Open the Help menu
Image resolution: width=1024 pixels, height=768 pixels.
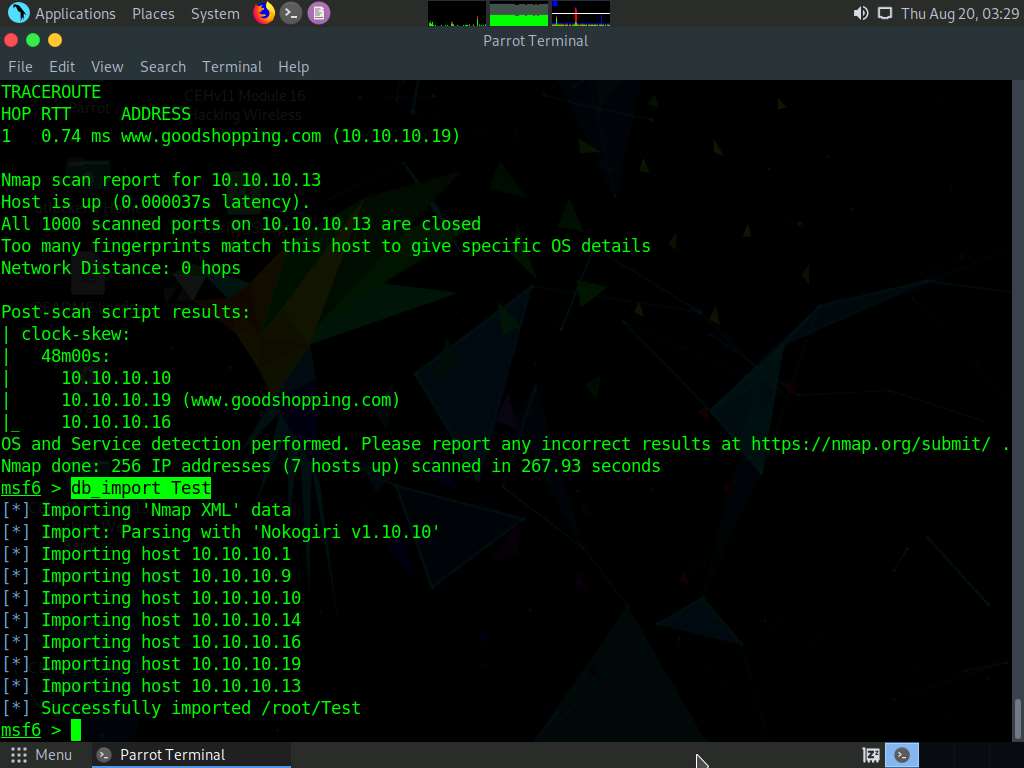tap(293, 67)
